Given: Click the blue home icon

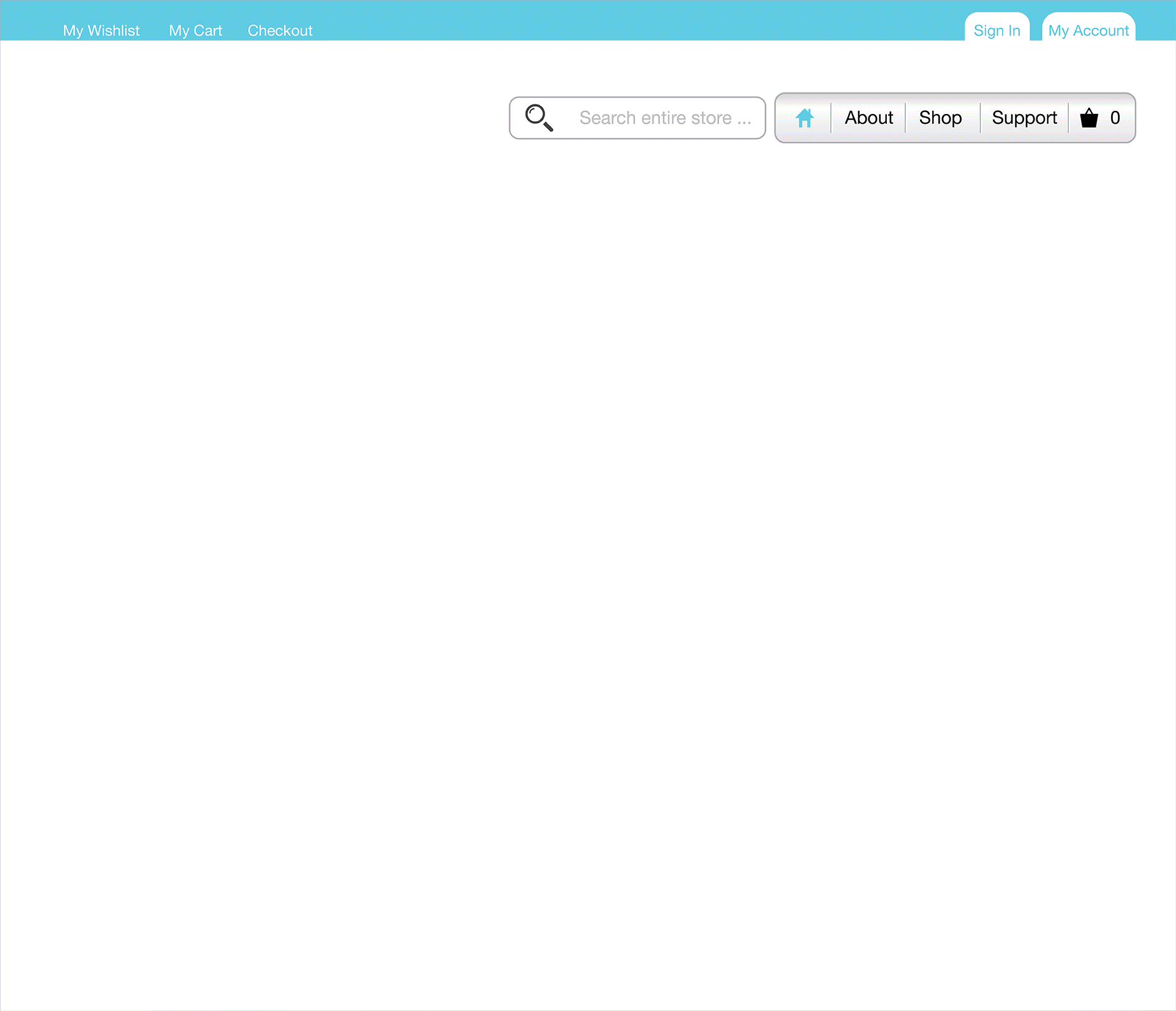Looking at the screenshot, I should [x=804, y=118].
